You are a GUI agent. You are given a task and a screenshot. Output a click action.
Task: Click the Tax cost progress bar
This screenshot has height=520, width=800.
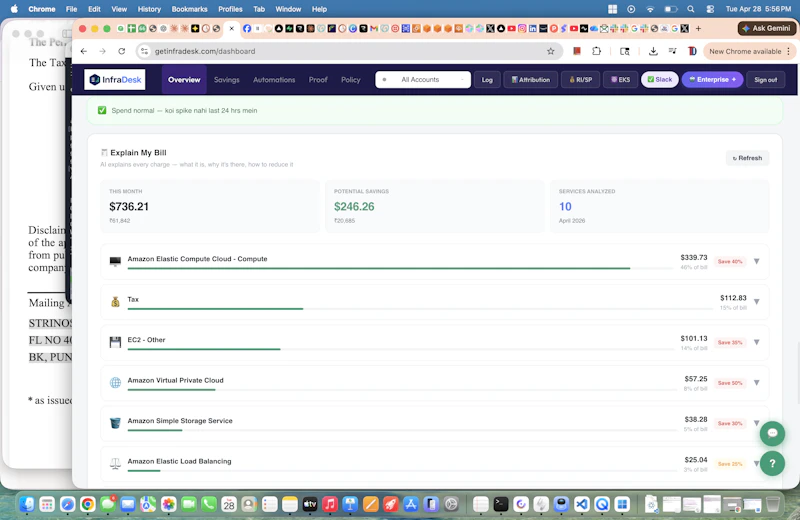(x=420, y=309)
